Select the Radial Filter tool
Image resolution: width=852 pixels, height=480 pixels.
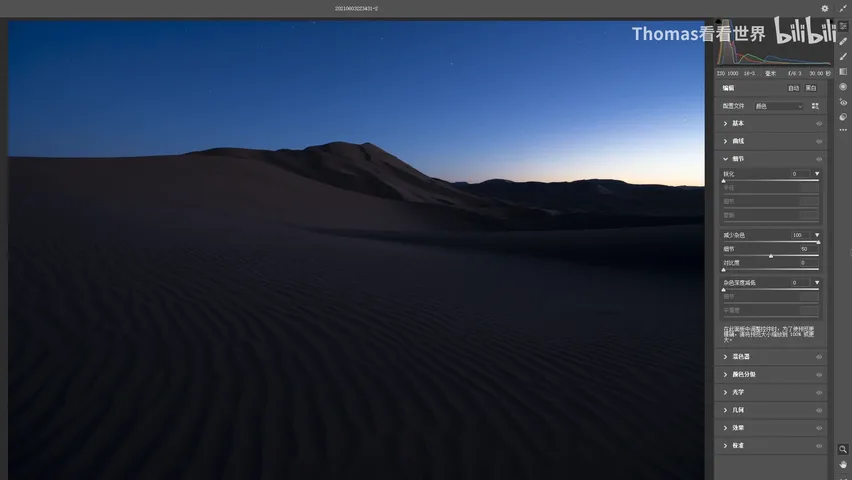[x=843, y=87]
